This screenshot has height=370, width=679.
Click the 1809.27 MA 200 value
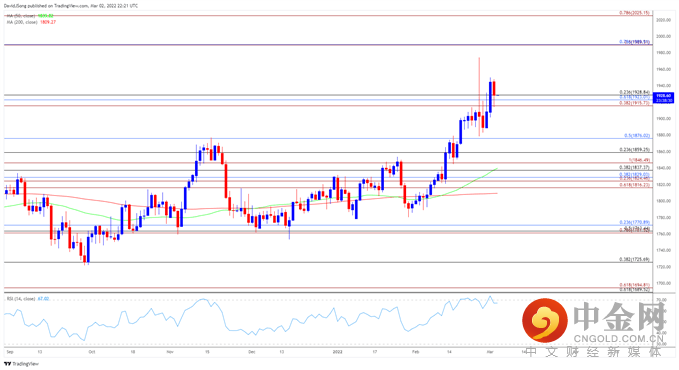[x=48, y=22]
